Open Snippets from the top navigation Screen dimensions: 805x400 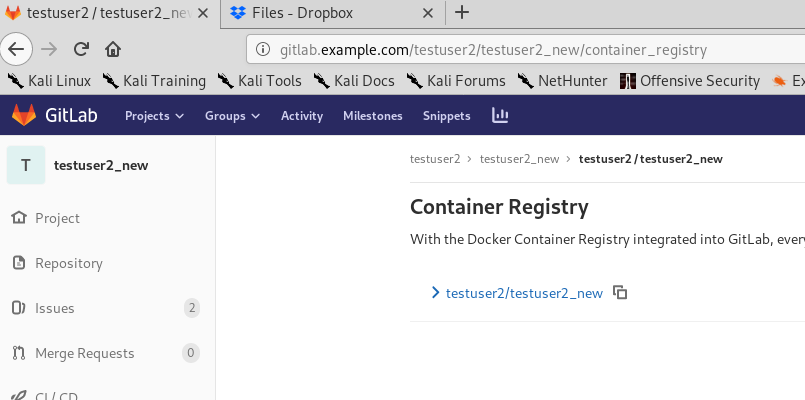point(446,116)
